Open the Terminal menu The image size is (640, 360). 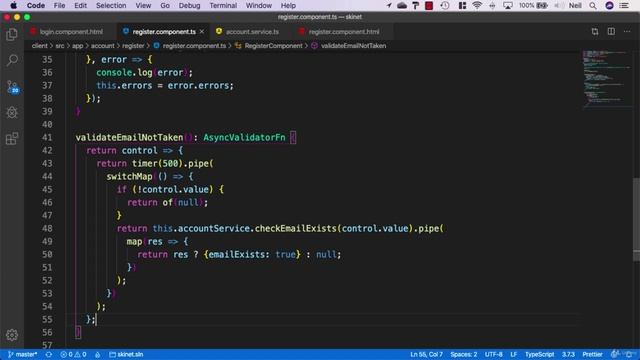(223, 5)
